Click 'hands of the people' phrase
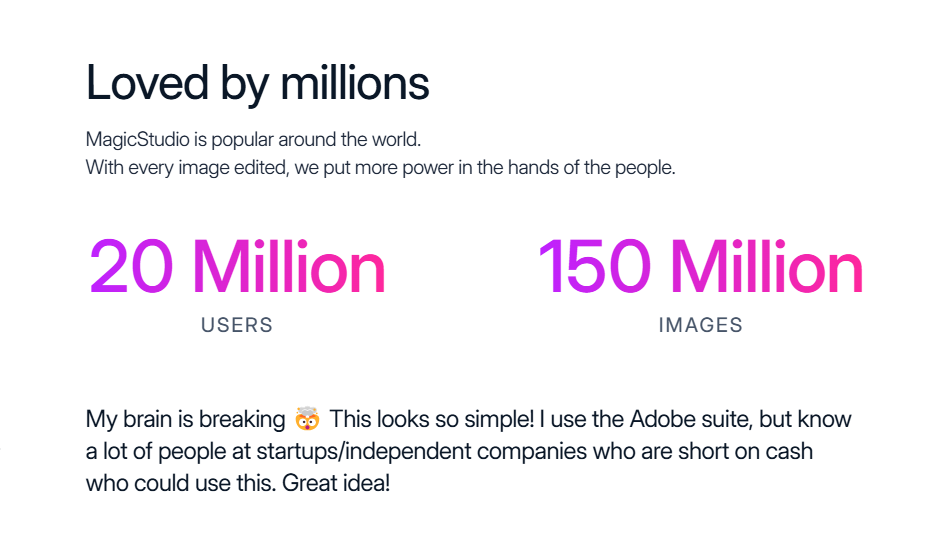936x553 pixels. coord(592,168)
